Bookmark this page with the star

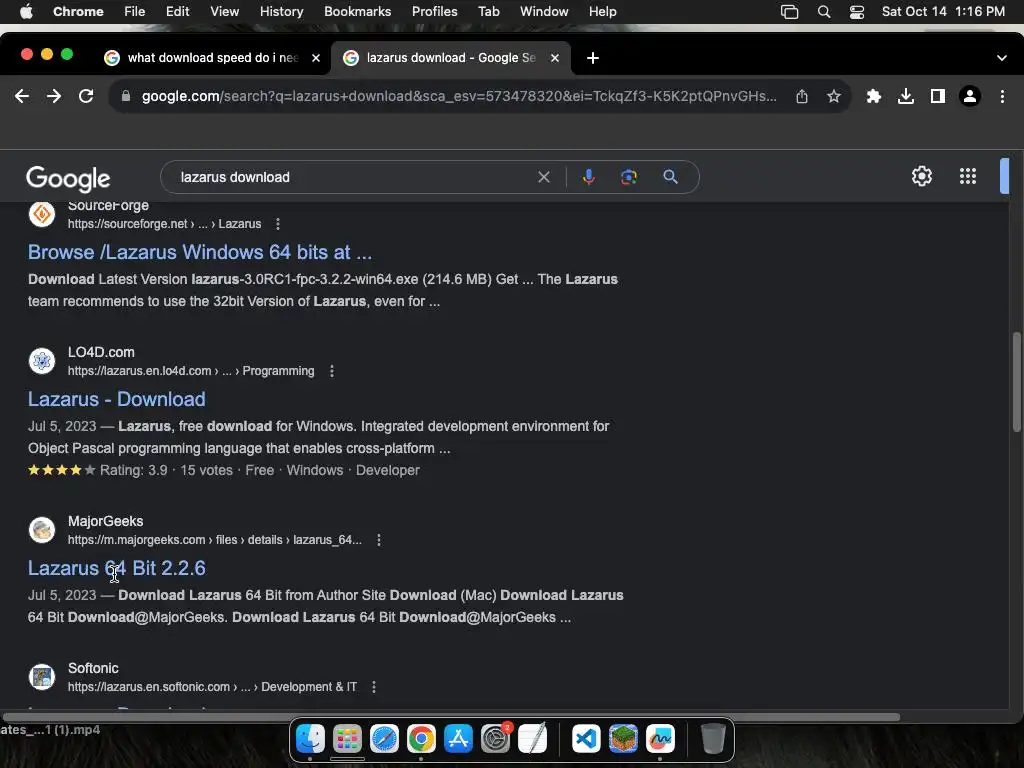[x=834, y=96]
